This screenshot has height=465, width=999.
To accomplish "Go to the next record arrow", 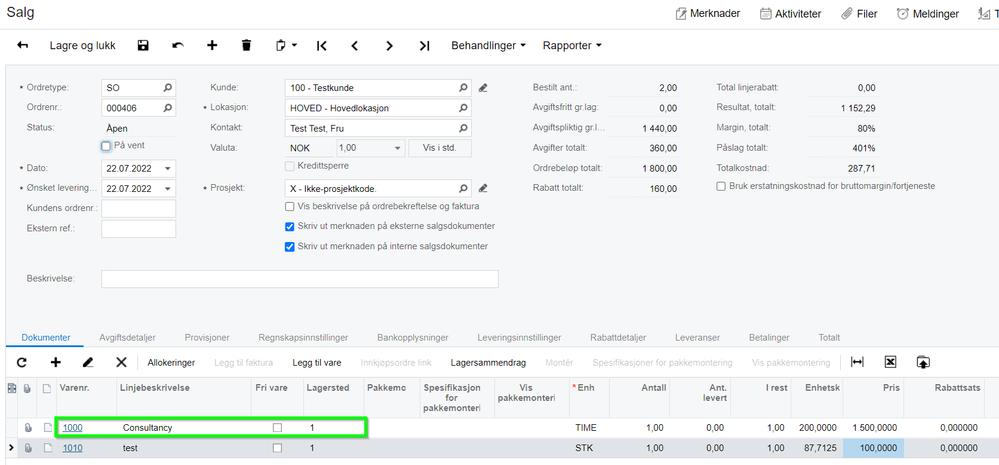I will 389,46.
